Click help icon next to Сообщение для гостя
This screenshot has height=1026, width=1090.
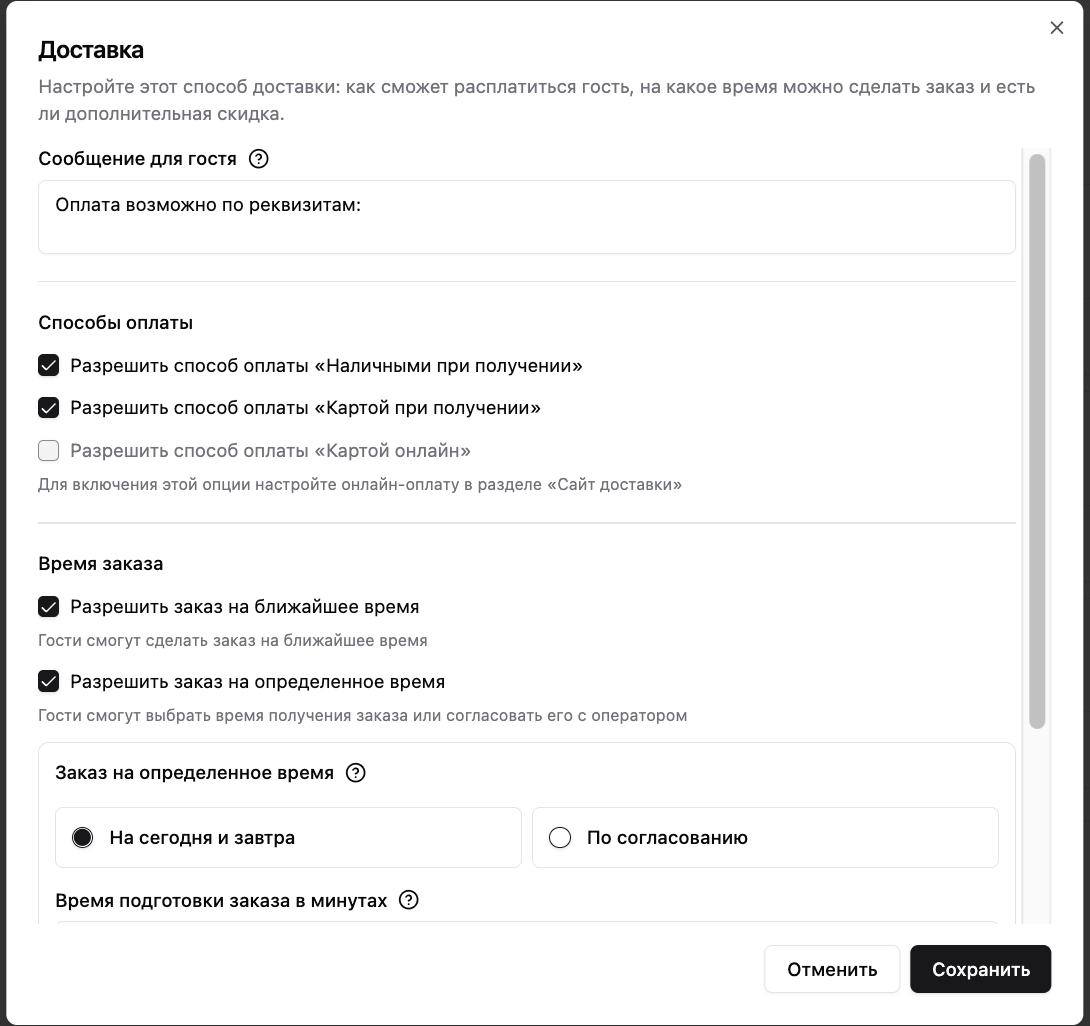[259, 158]
